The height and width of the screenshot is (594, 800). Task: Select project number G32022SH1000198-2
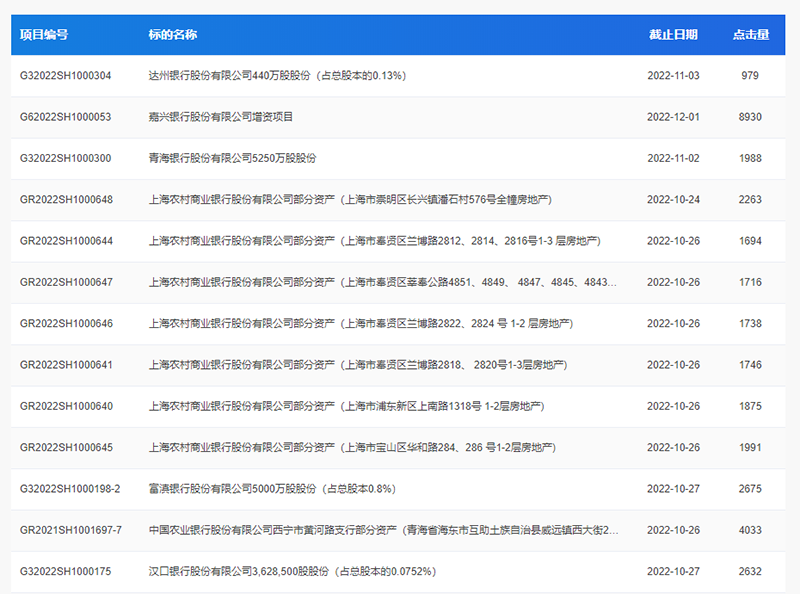(x=70, y=489)
